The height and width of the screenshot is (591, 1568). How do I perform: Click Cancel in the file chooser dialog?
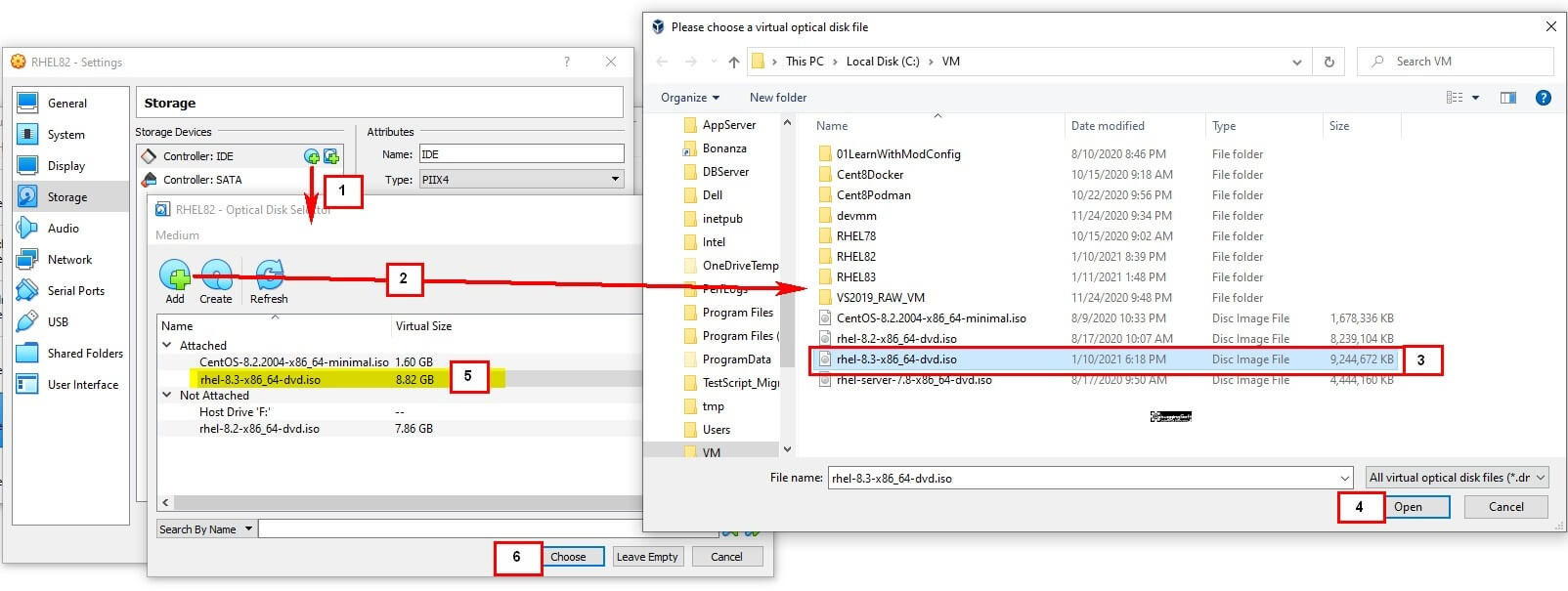[x=1506, y=507]
